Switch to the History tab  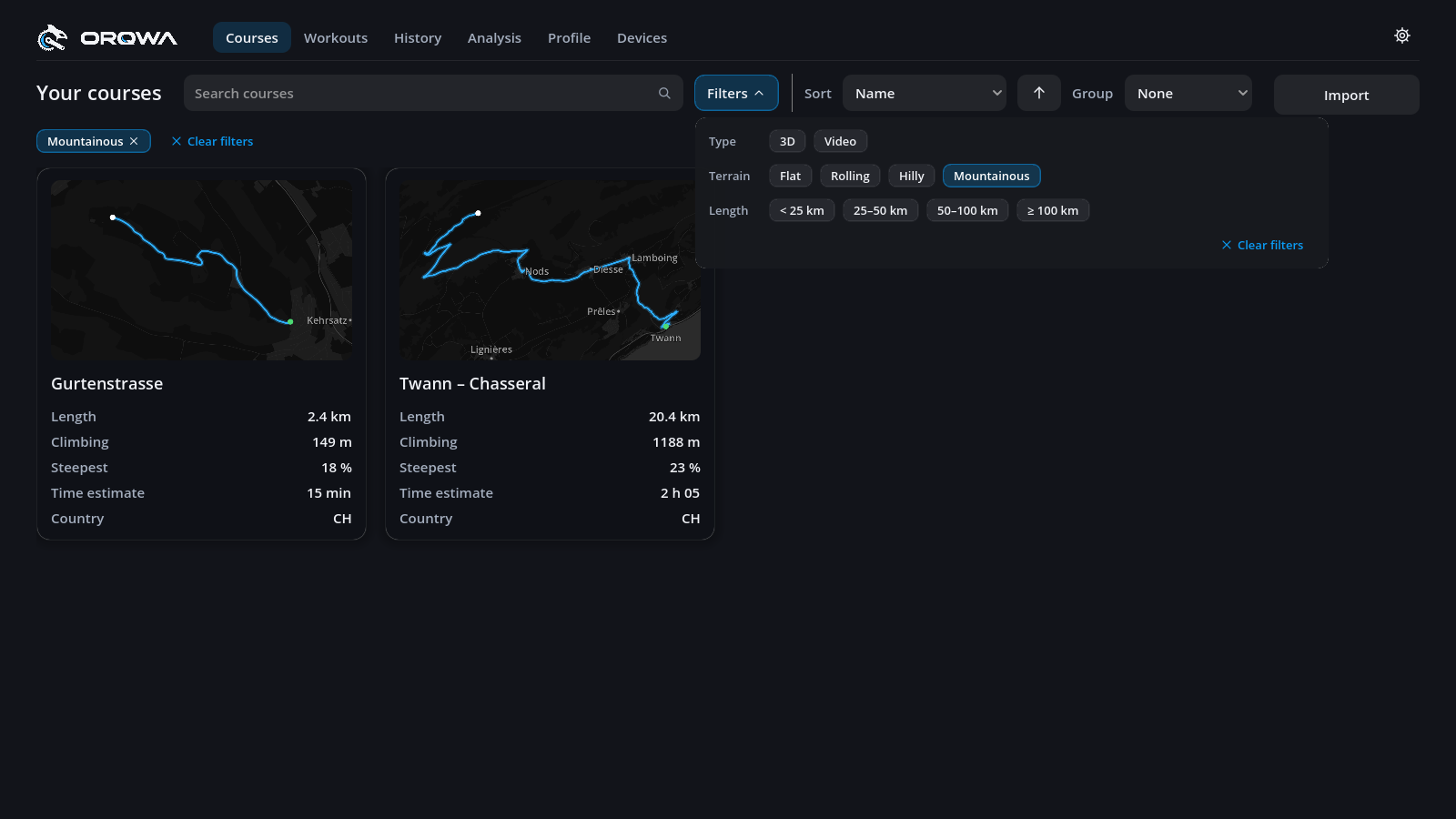pyautogui.click(x=418, y=37)
